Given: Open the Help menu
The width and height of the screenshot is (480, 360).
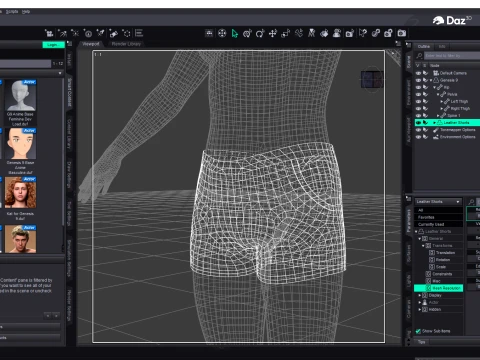Looking at the screenshot, I should [26, 12].
